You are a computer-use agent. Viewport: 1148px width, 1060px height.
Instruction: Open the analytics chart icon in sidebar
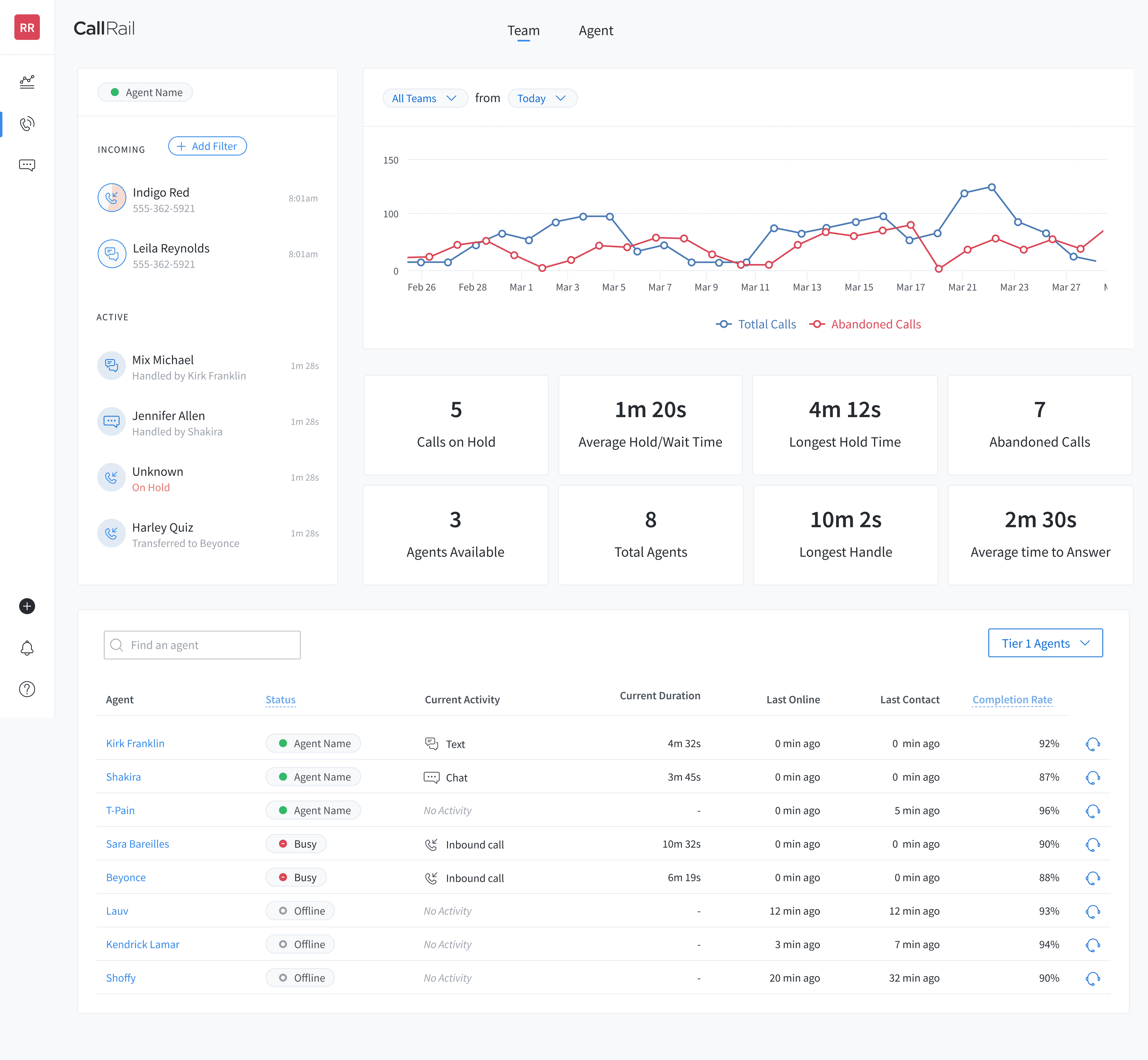[x=27, y=82]
